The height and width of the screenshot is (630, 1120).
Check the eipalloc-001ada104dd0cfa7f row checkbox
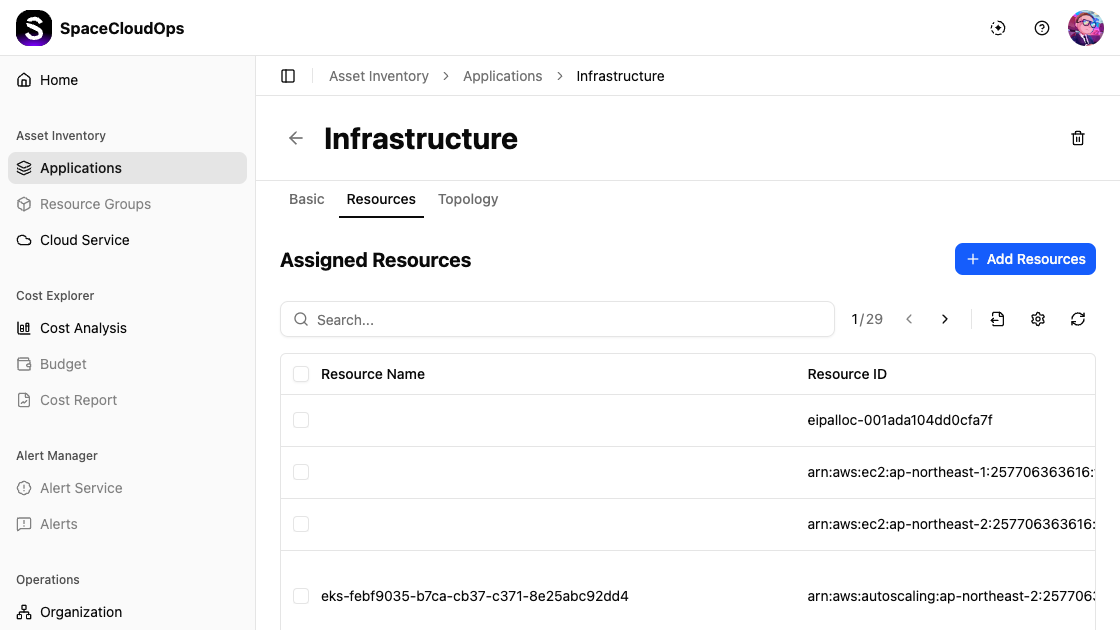tap(301, 420)
